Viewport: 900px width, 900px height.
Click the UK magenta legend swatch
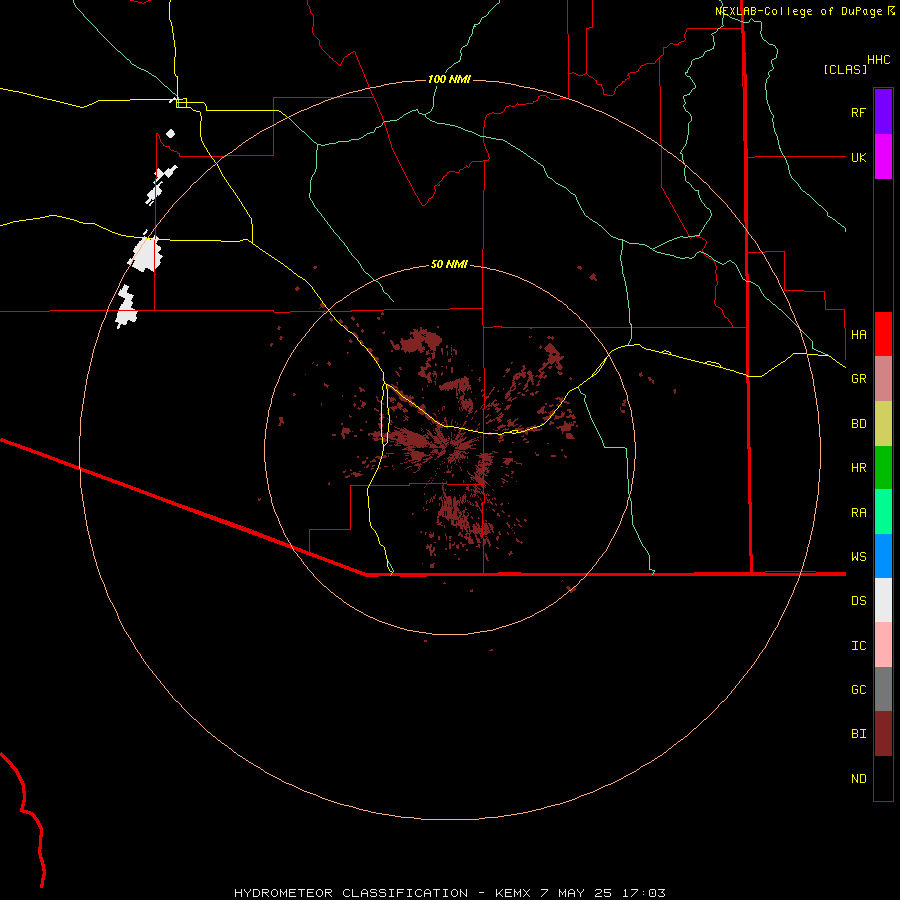coord(883,156)
